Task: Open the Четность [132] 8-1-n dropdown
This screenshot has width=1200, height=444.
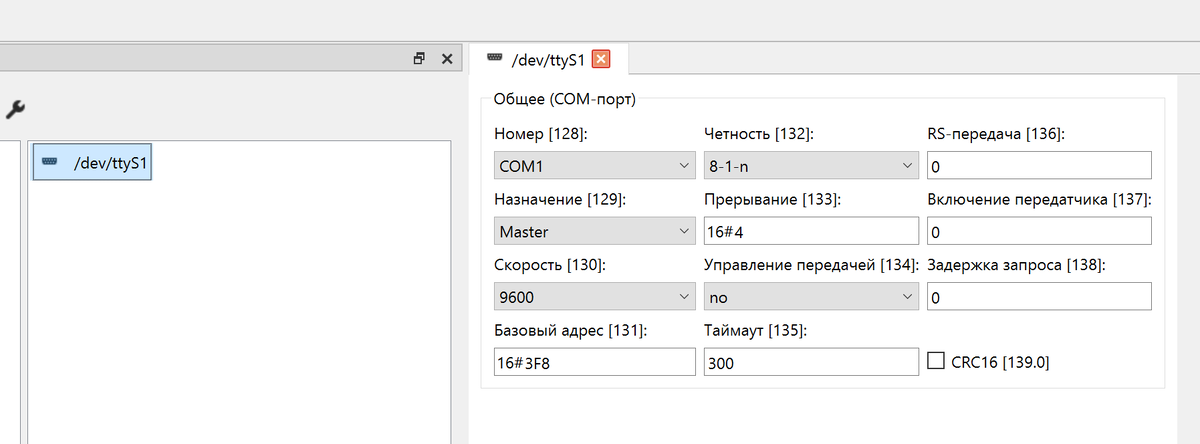Action: [811, 165]
